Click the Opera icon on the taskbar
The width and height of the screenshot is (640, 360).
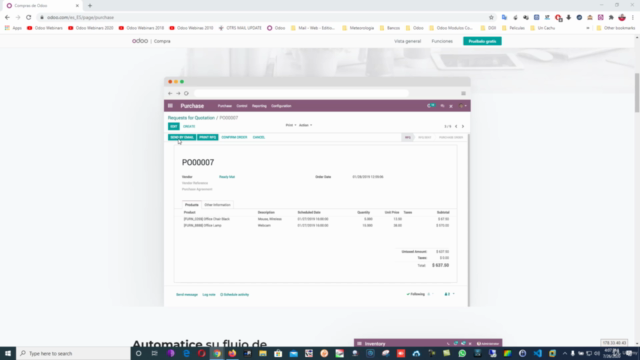pyautogui.click(x=202, y=353)
